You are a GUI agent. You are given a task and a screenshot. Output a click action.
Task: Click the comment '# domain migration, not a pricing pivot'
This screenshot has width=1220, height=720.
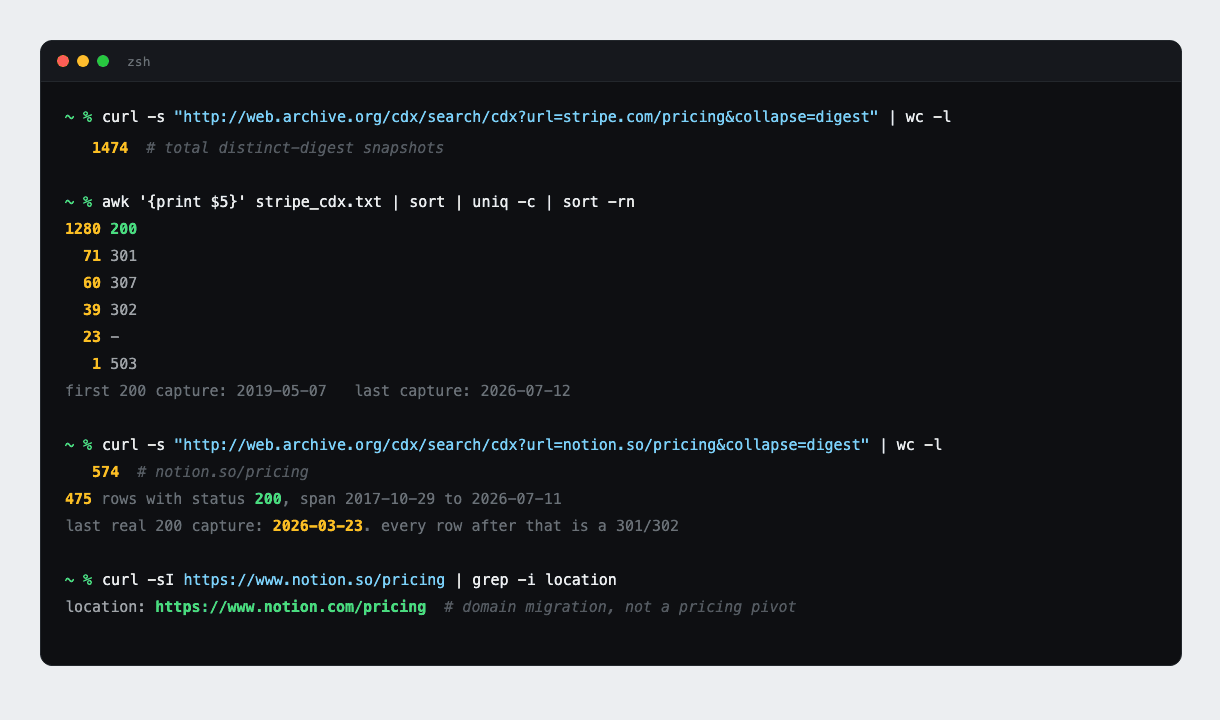click(620, 607)
